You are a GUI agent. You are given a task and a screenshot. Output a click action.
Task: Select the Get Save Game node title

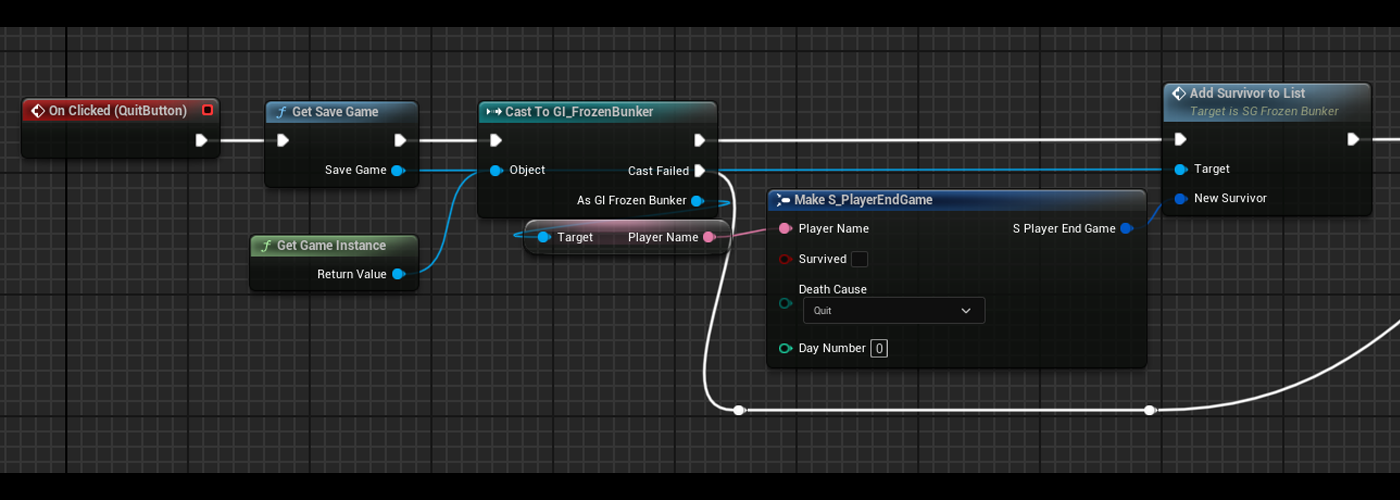[334, 112]
